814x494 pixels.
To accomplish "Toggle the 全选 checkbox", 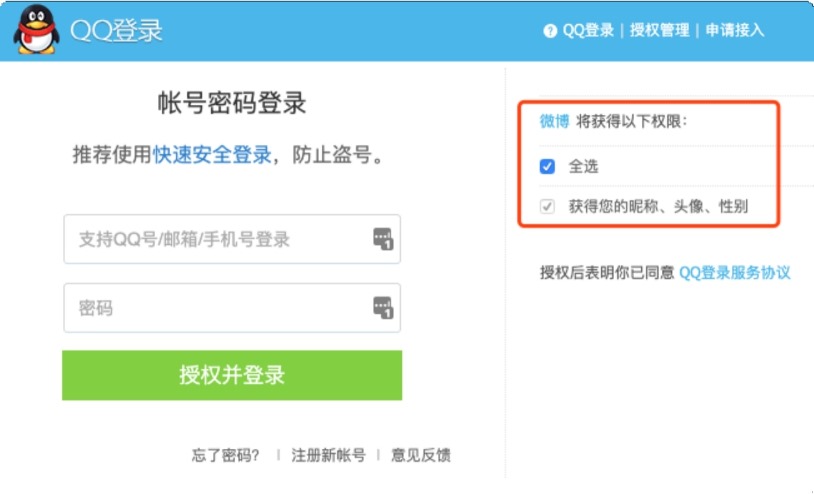I will click(x=547, y=166).
